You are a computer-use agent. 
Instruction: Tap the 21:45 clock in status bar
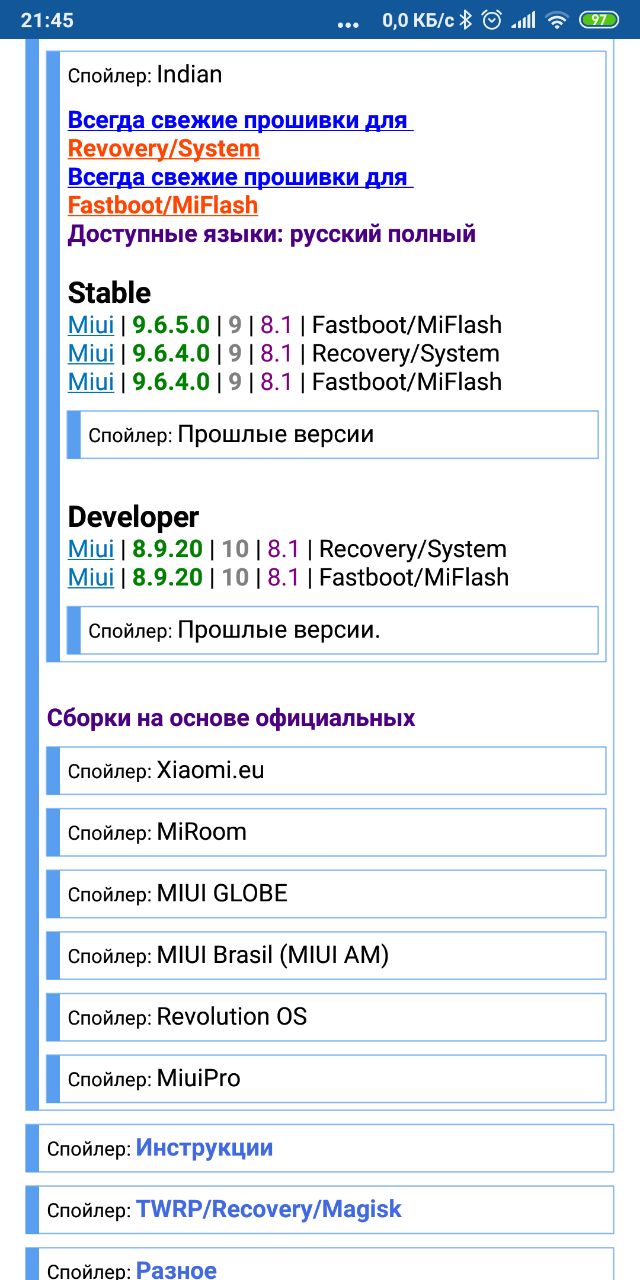47,20
